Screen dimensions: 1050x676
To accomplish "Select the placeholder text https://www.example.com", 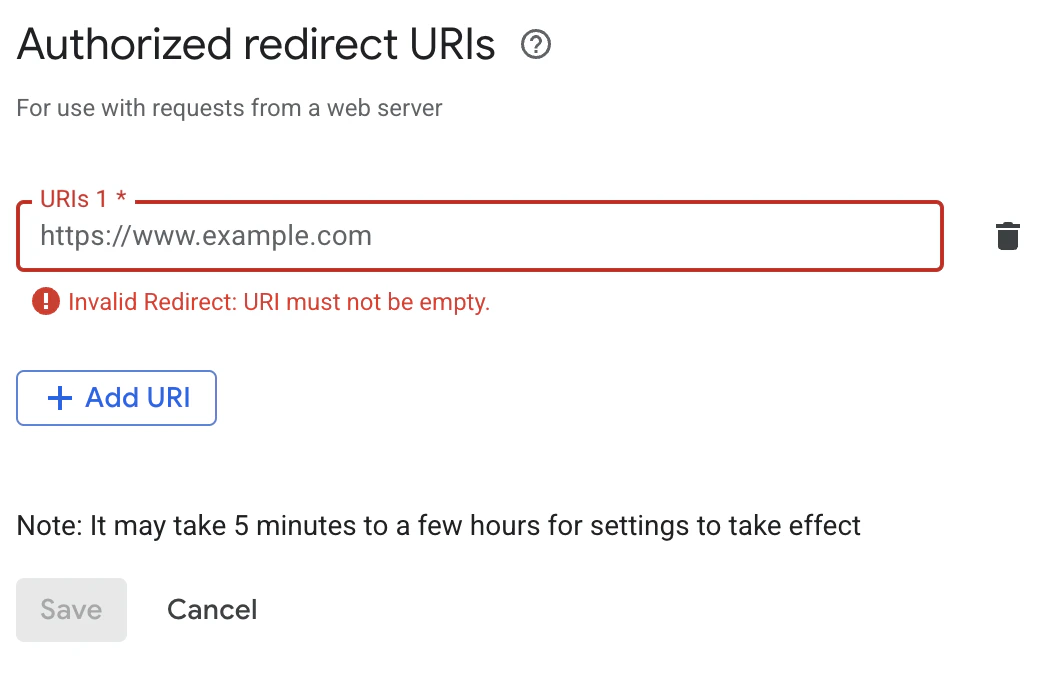I will click(x=204, y=236).
